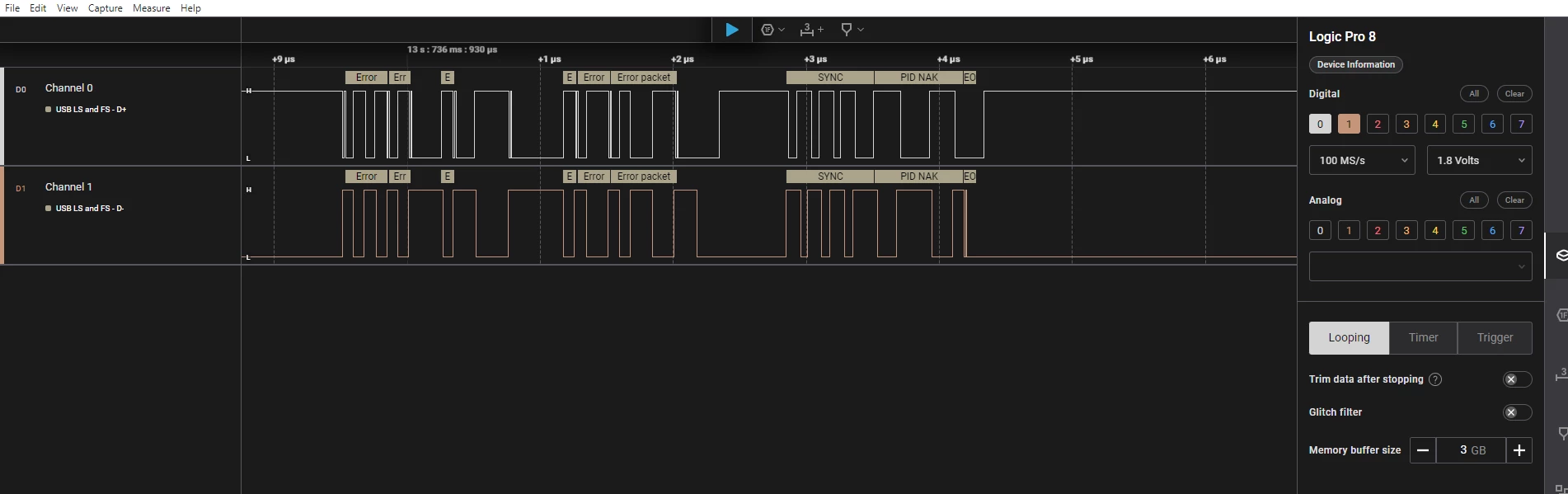
Task: Click the help icon beside Trim data after stopping
Action: (x=1435, y=379)
